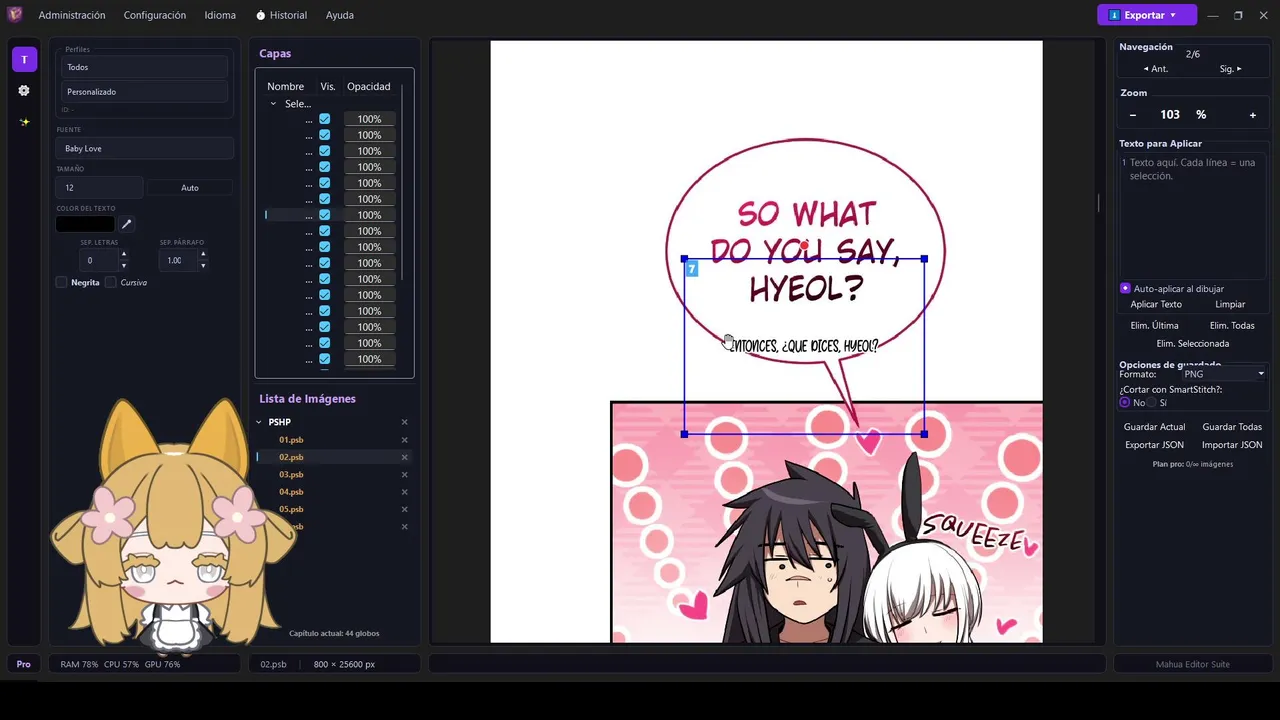Click Importar JSON button
The image size is (1280, 720).
click(x=1232, y=445)
